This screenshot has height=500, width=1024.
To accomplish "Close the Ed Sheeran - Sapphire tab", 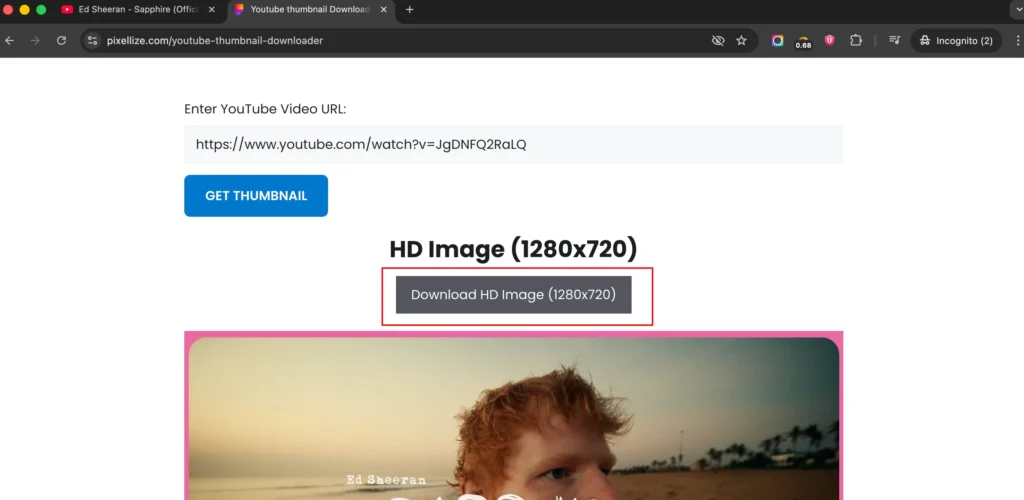I will point(211,10).
